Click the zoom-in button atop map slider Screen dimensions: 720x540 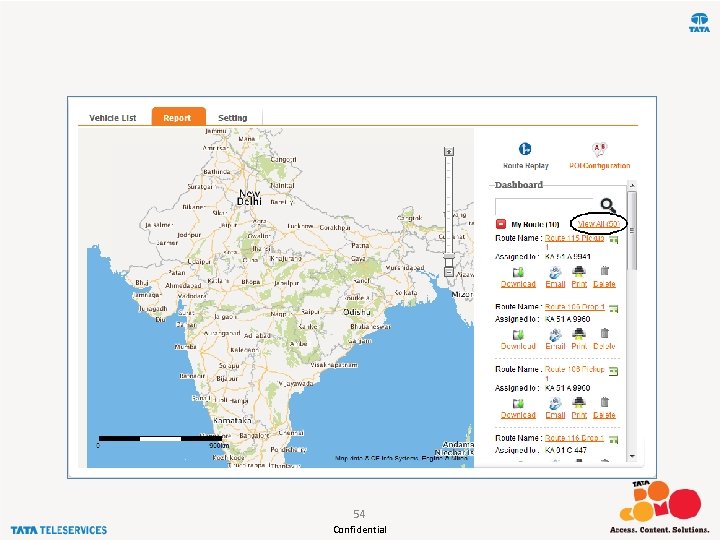click(449, 151)
